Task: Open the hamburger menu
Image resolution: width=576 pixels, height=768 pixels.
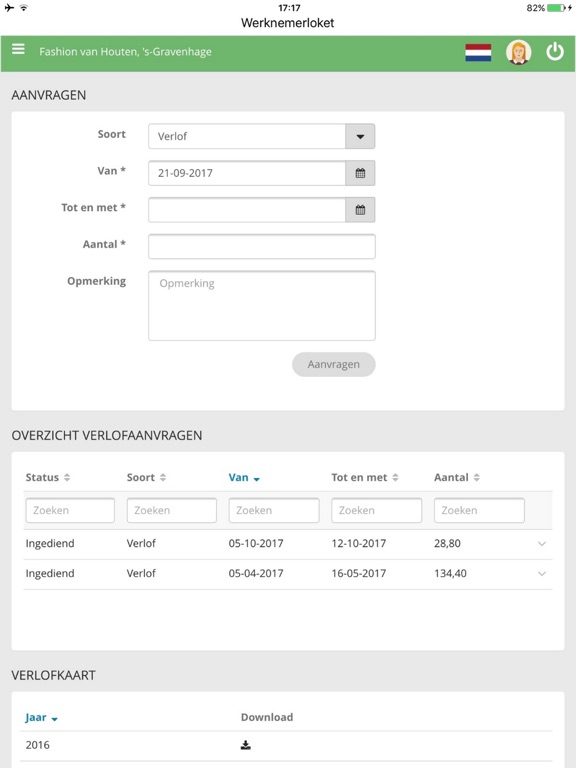Action: pyautogui.click(x=18, y=49)
